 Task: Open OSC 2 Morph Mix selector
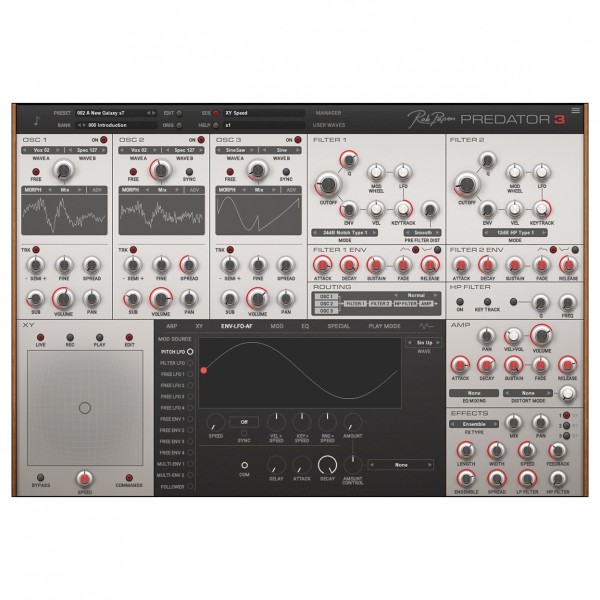click(162, 190)
